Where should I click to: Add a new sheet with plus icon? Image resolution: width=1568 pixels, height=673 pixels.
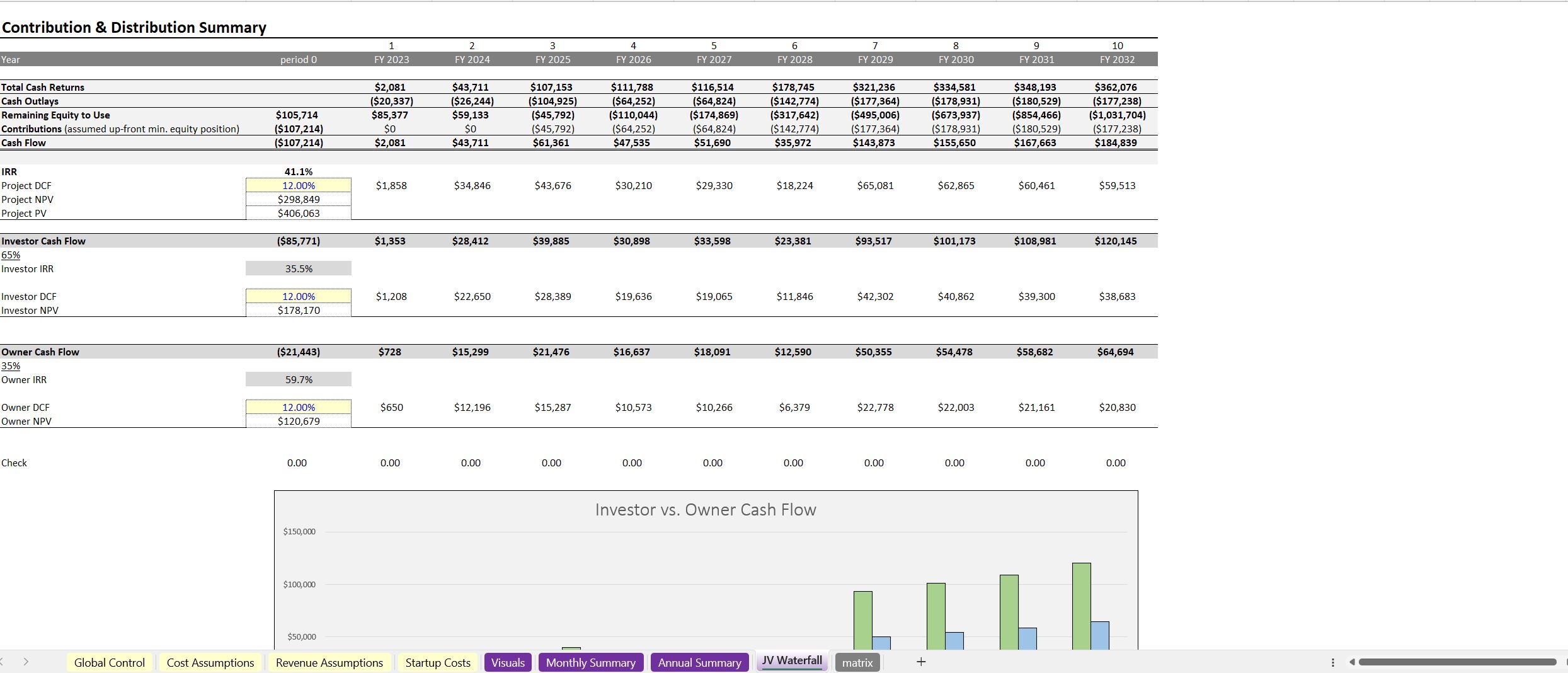click(x=921, y=662)
